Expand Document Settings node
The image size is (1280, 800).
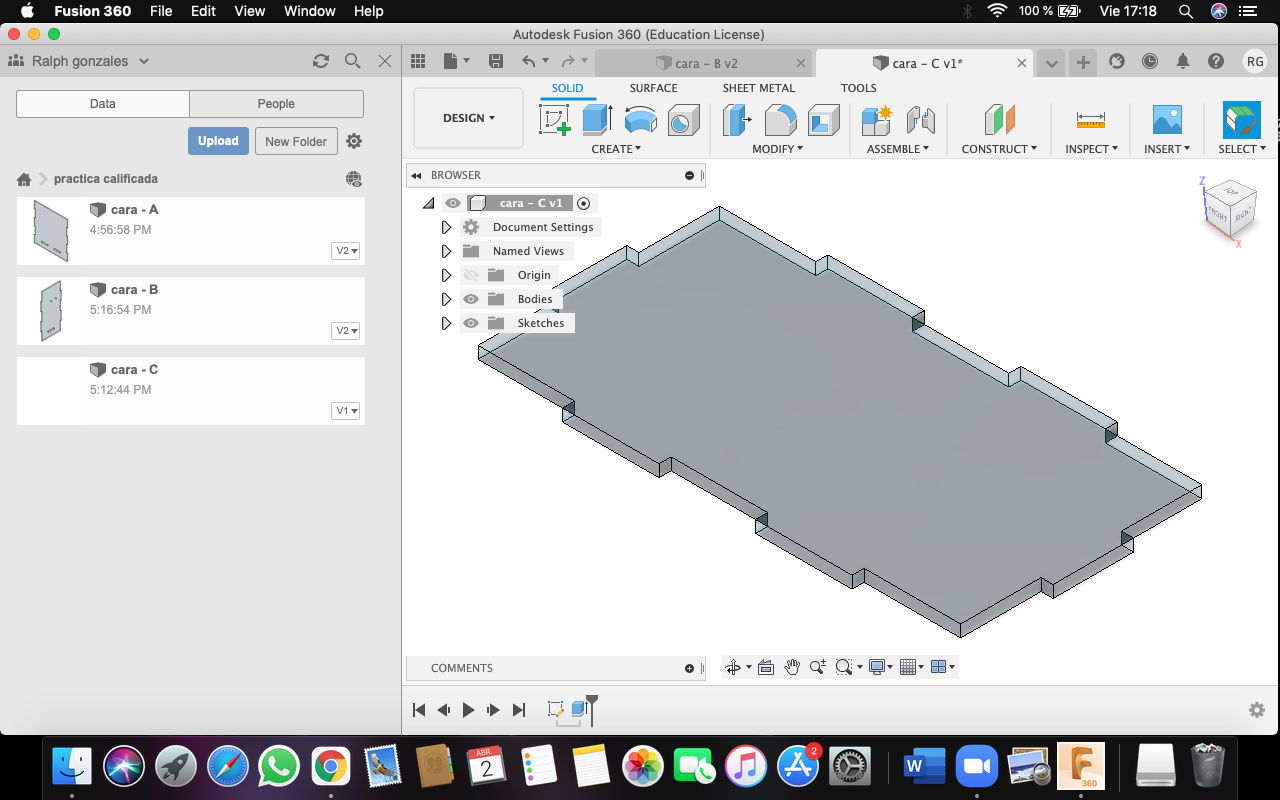pos(447,227)
